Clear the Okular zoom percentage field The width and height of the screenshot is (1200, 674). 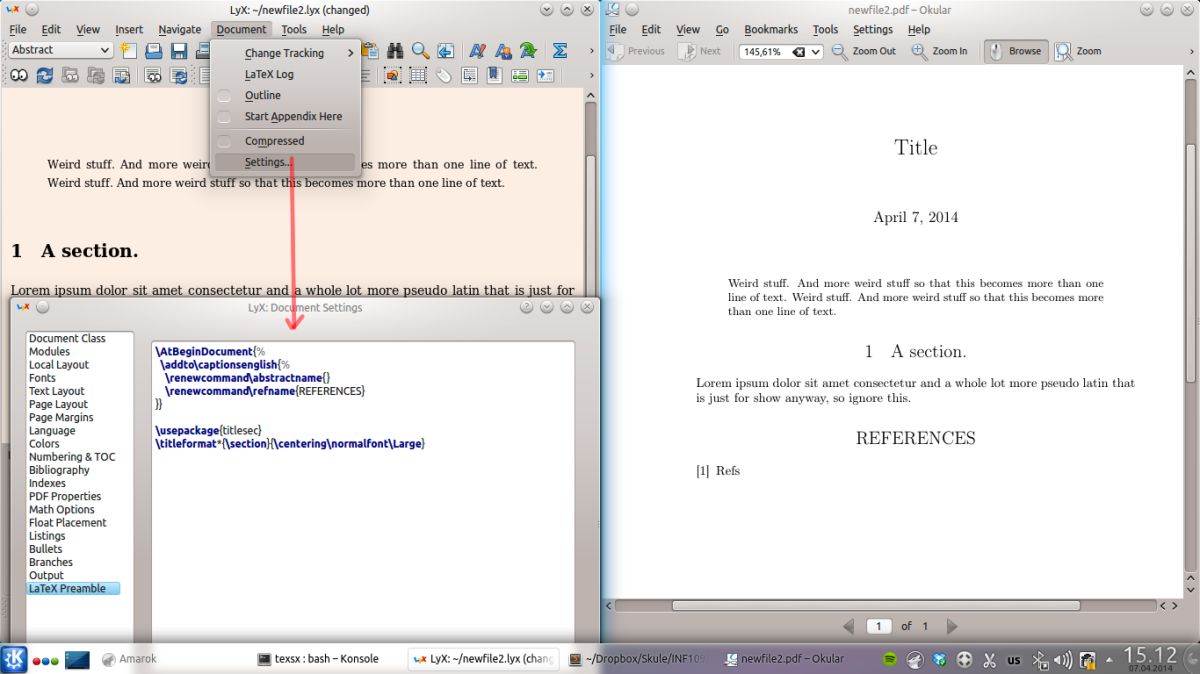[799, 51]
